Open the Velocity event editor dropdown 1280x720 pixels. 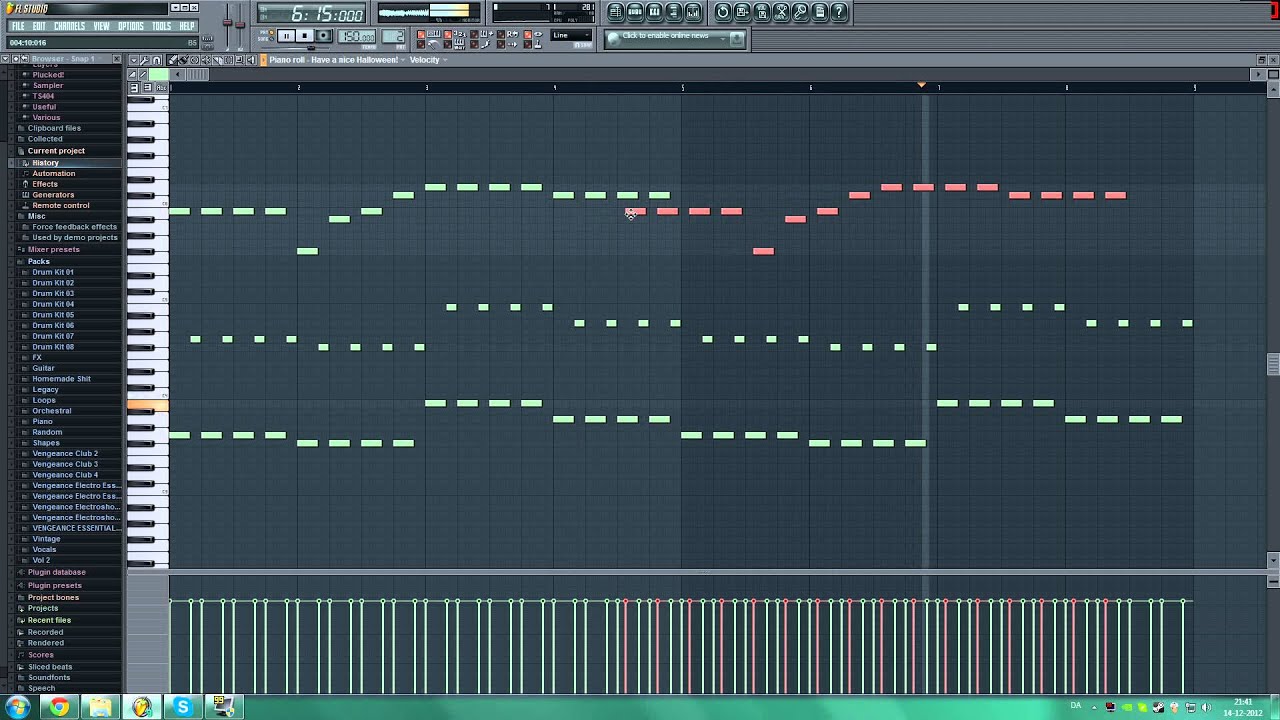[x=428, y=60]
